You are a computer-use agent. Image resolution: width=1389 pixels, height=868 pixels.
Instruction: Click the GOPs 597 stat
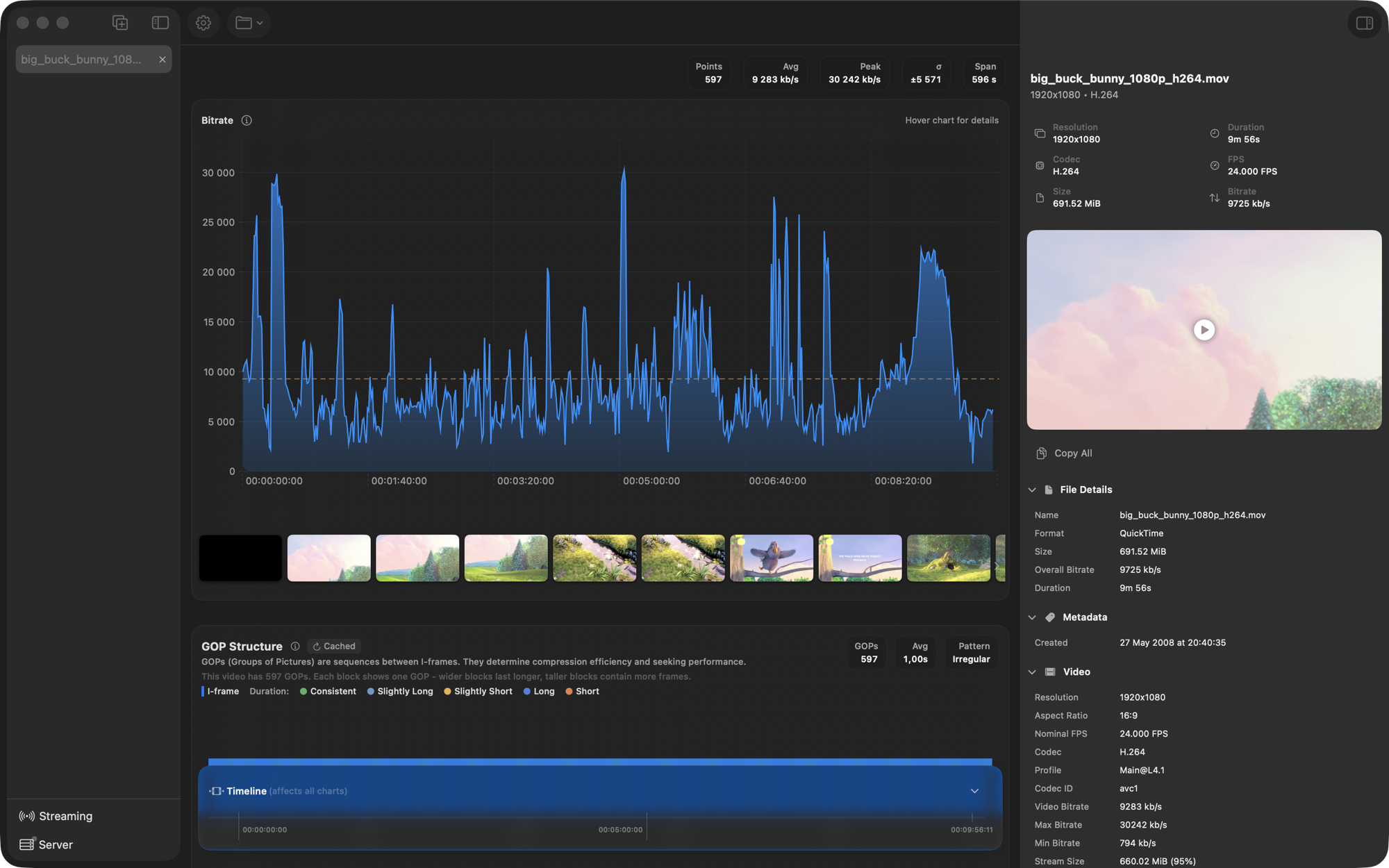[x=867, y=653]
